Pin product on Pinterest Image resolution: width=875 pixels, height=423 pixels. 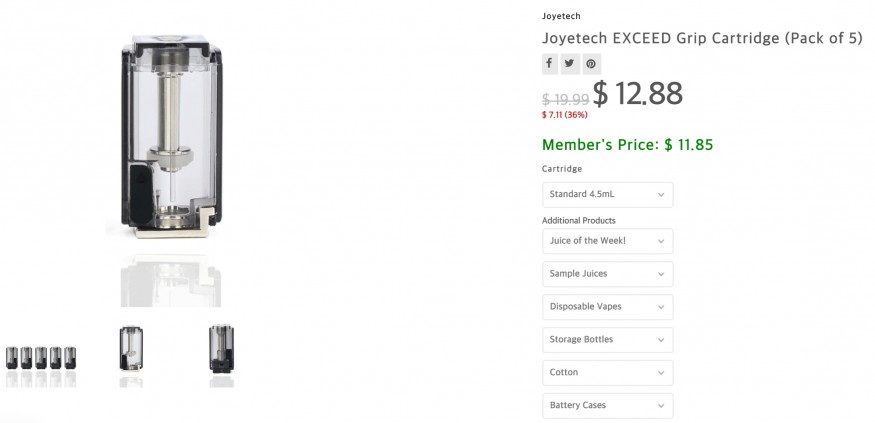[591, 64]
